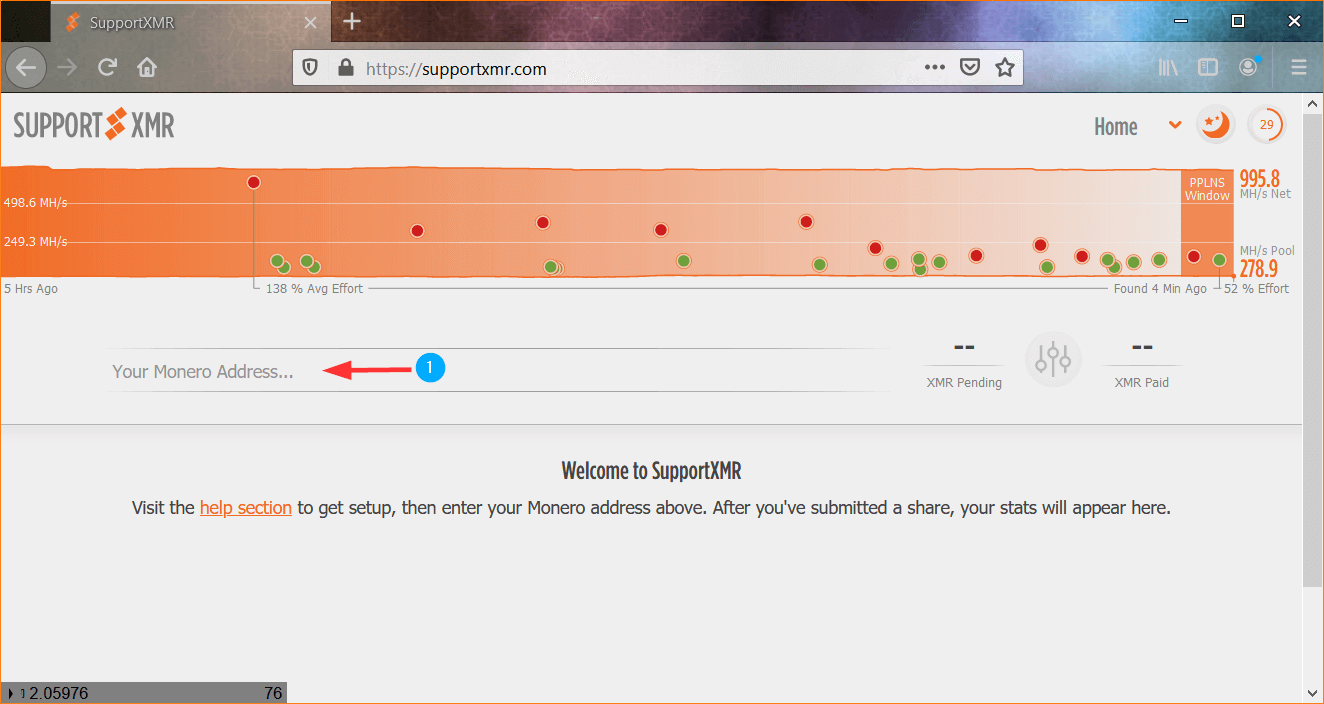The height and width of the screenshot is (704, 1324).
Task: Click the 138 % Avg Effort text
Action: click(315, 289)
